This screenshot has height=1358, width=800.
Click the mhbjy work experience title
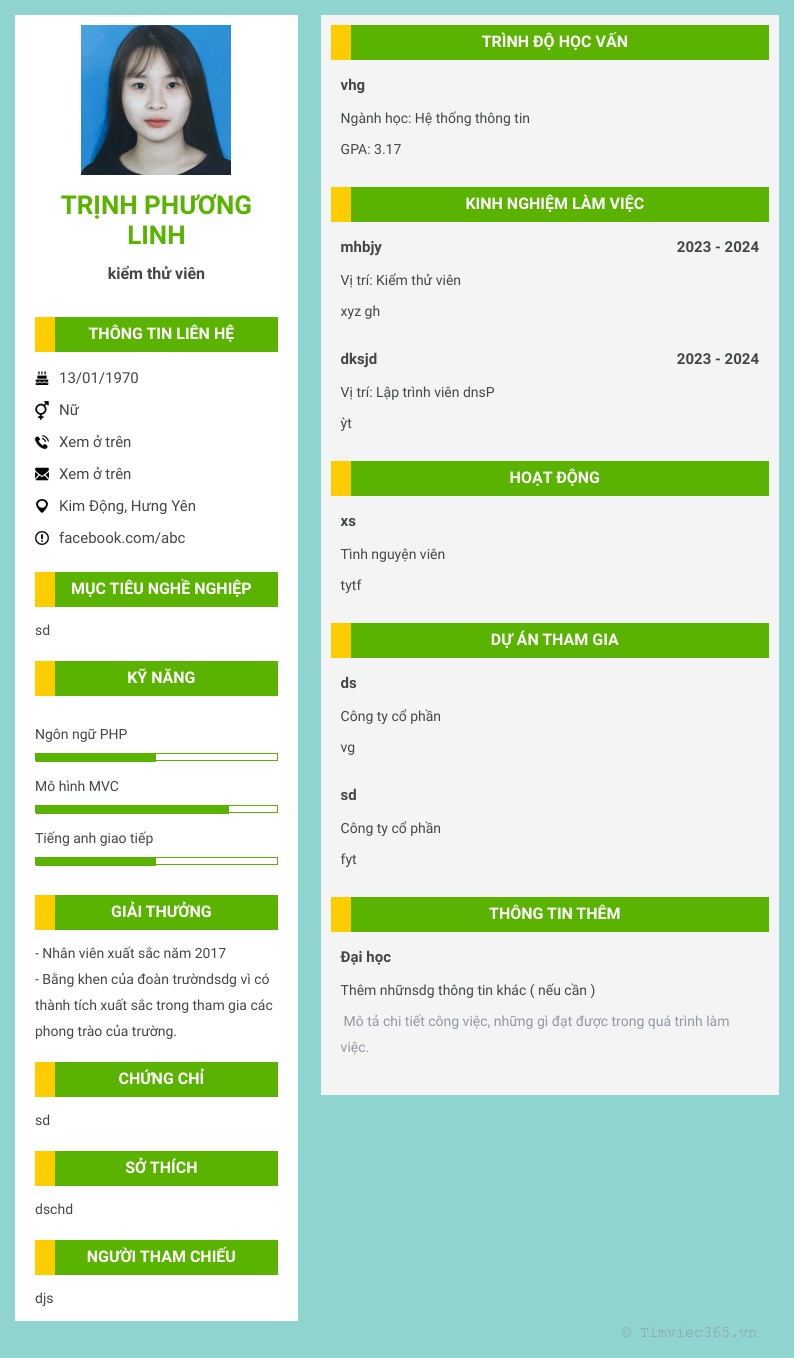(x=361, y=247)
